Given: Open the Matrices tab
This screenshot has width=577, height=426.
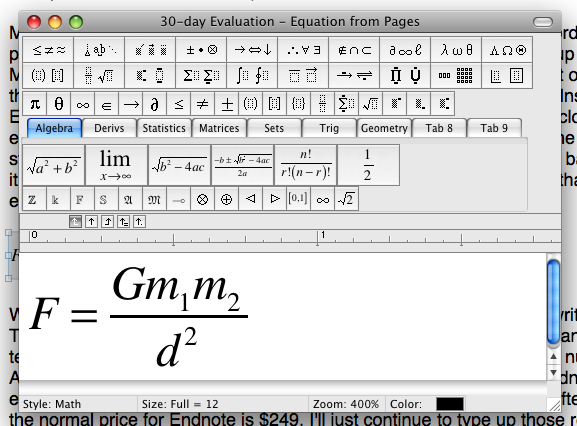Looking at the screenshot, I should (x=219, y=128).
